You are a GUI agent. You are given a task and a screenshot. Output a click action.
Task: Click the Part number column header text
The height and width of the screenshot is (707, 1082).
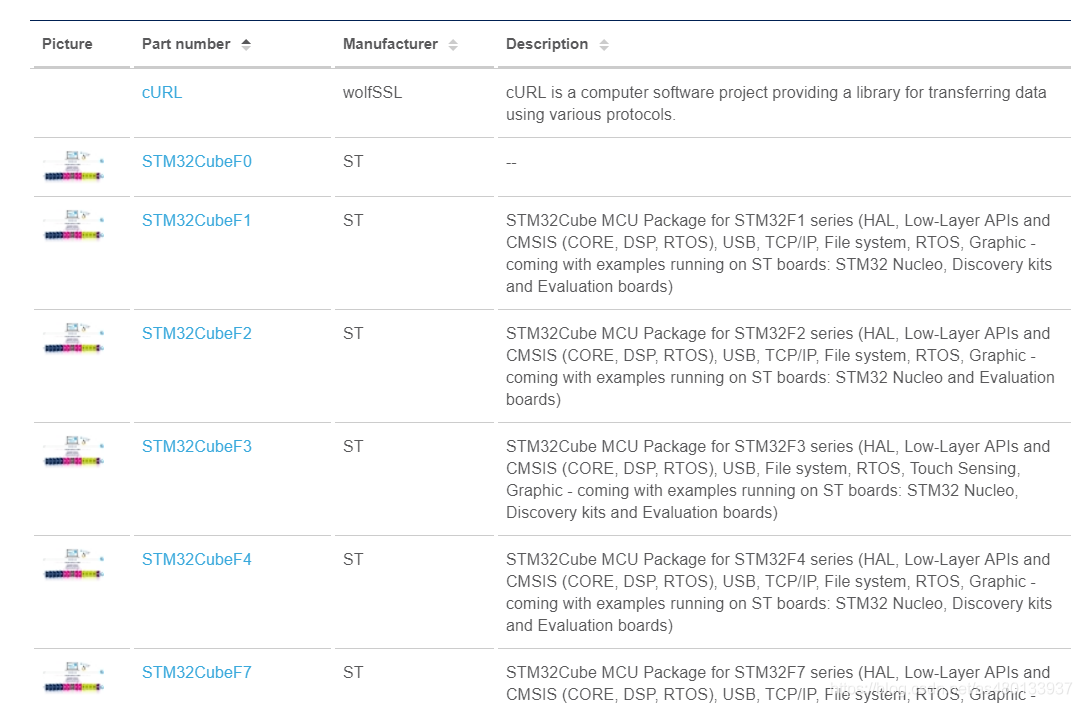186,44
